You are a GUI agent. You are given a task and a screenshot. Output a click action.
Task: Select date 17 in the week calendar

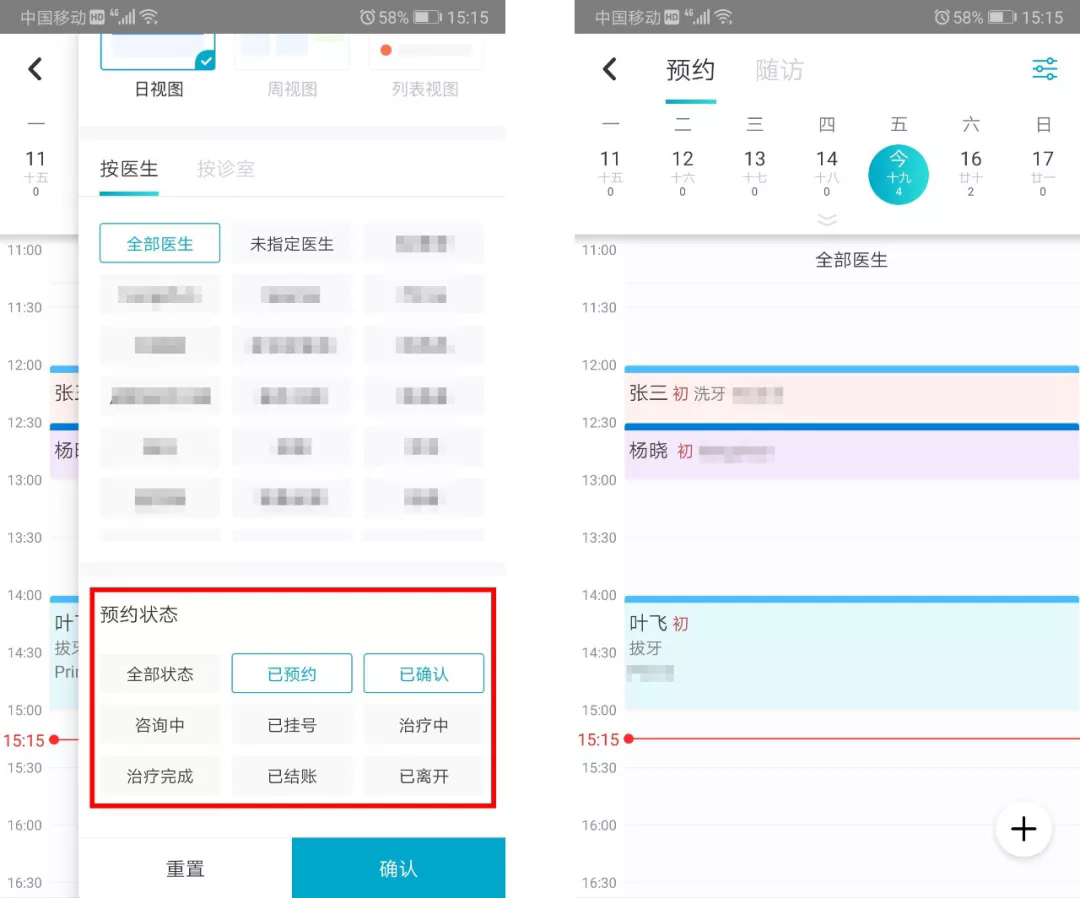(x=1043, y=173)
